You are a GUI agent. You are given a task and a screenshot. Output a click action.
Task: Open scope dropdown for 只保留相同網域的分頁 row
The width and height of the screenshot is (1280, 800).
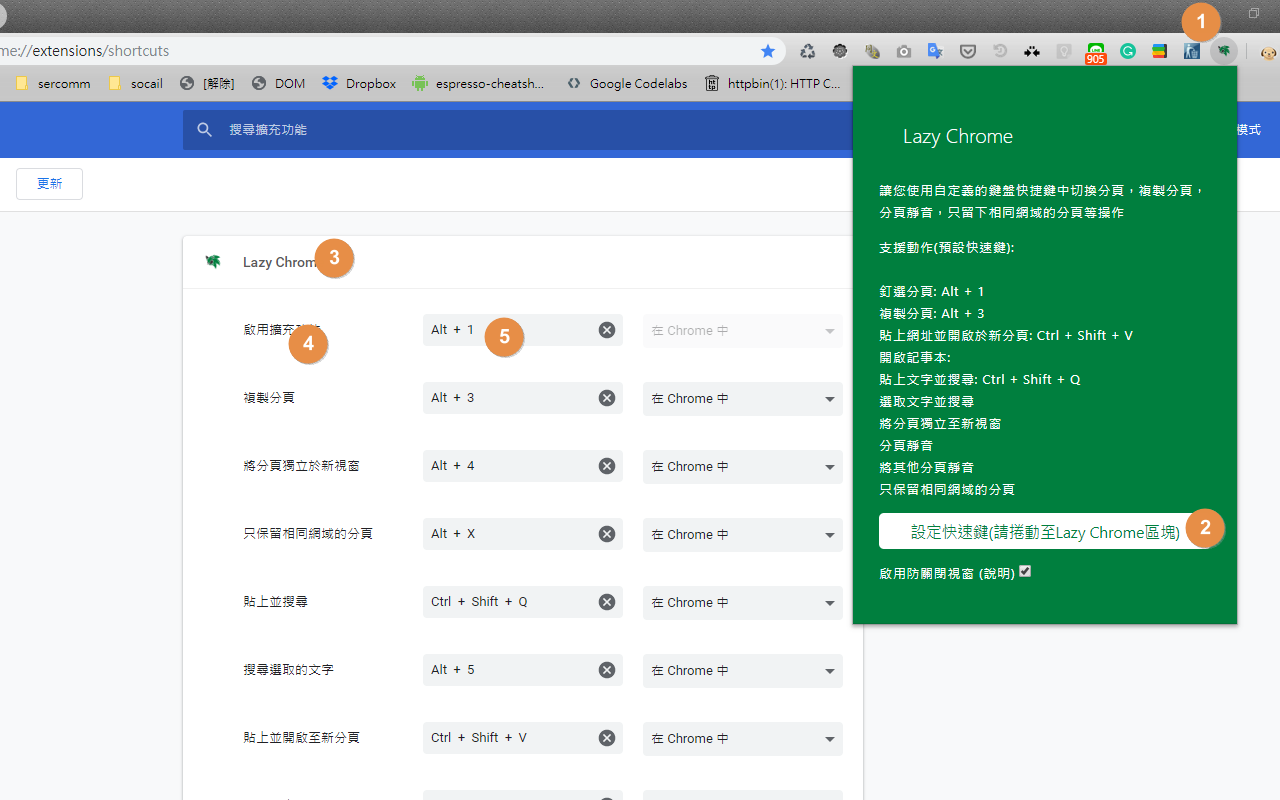743,534
